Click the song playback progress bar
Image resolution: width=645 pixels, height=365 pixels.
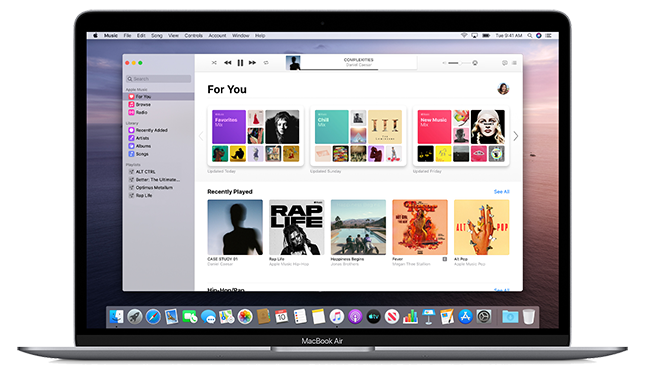359,70
